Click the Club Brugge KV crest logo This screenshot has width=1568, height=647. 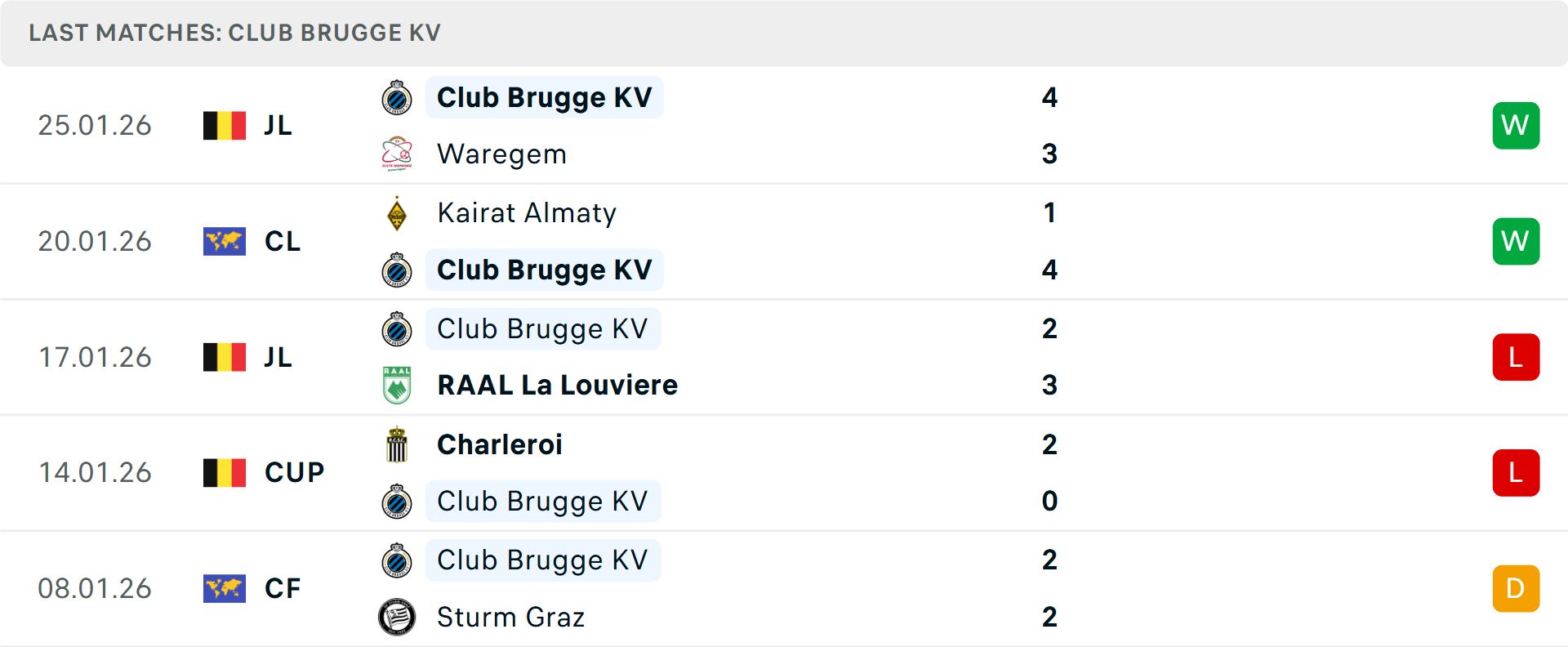398,97
